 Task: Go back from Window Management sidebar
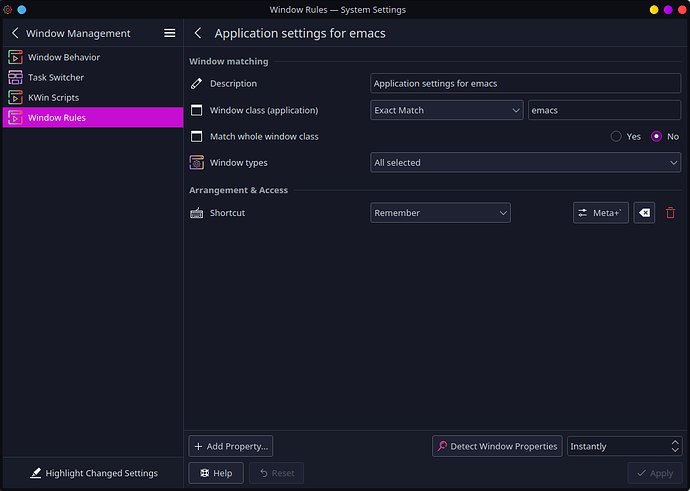(15, 33)
